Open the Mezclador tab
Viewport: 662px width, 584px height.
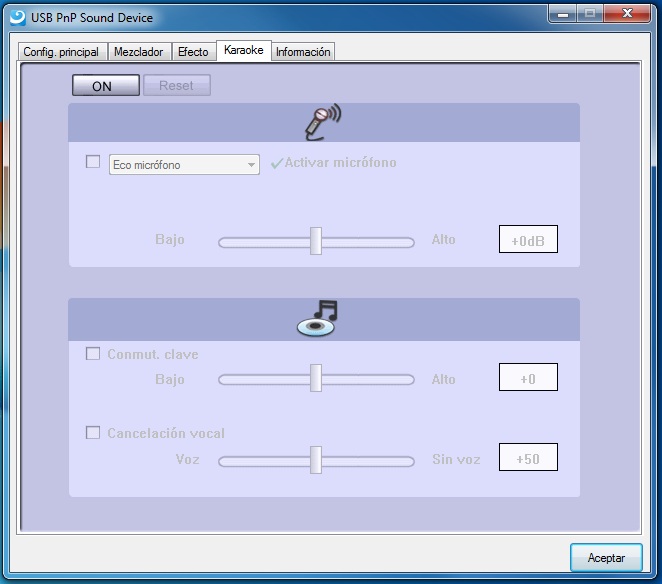(x=138, y=52)
